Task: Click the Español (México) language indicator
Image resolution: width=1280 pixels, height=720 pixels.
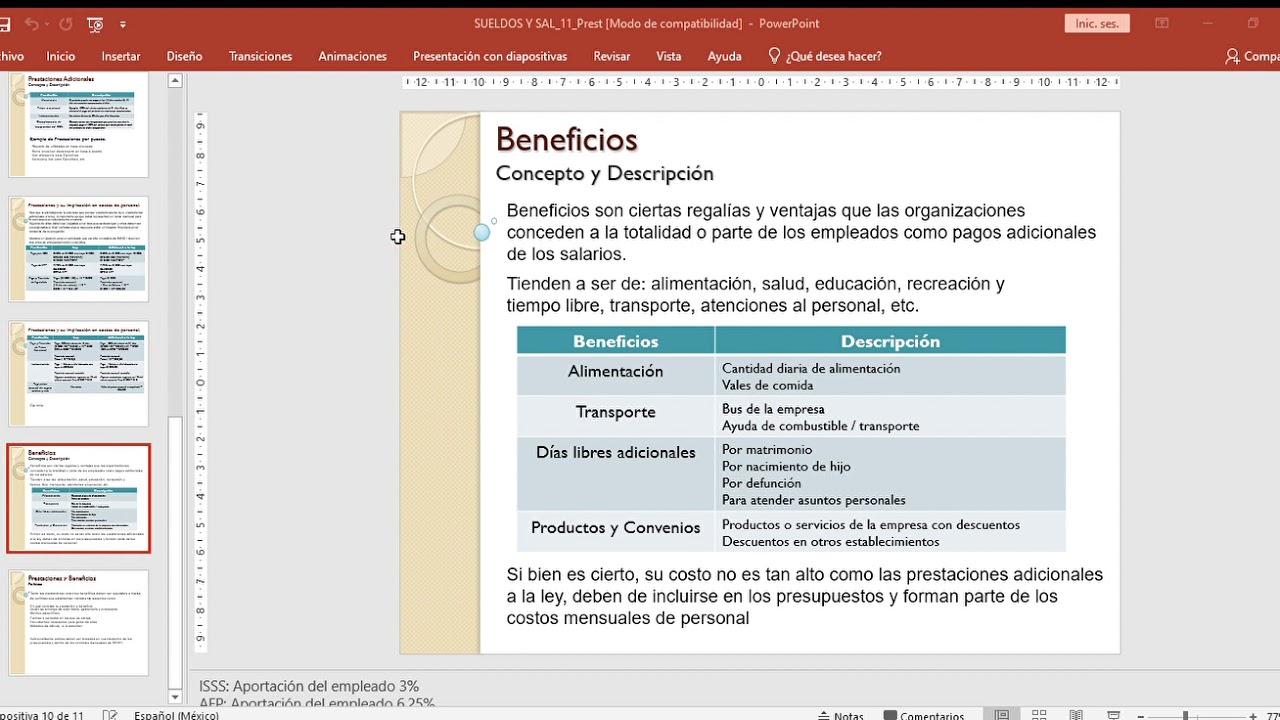Action: [x=176, y=716]
